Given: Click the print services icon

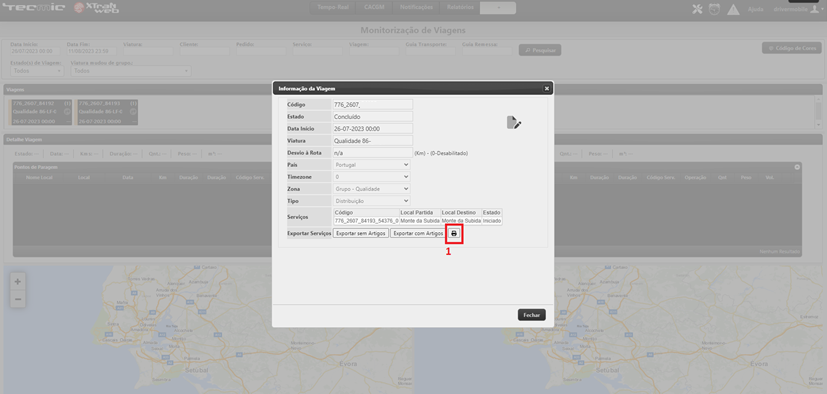Looking at the screenshot, I should pos(454,233).
